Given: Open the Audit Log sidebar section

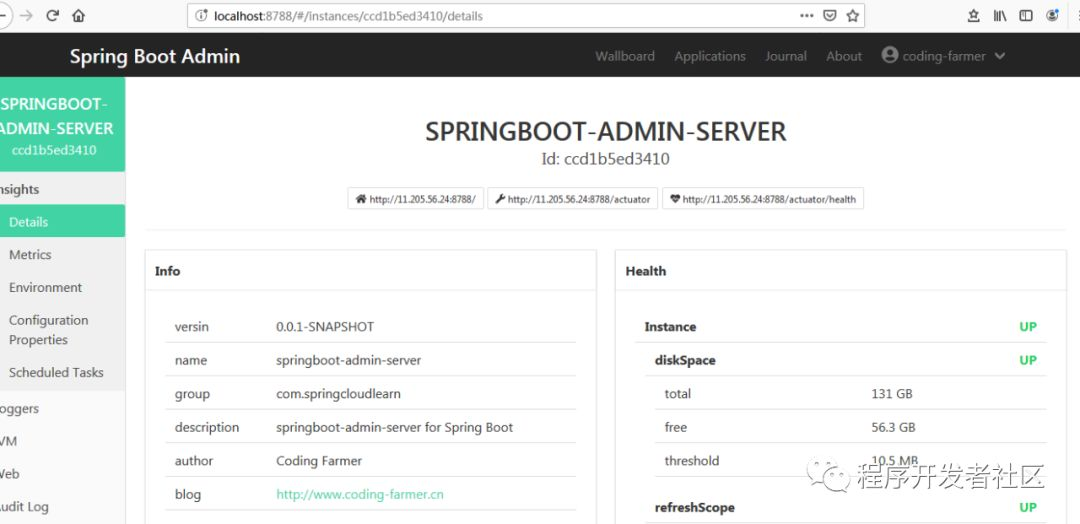Looking at the screenshot, I should 62,507.
